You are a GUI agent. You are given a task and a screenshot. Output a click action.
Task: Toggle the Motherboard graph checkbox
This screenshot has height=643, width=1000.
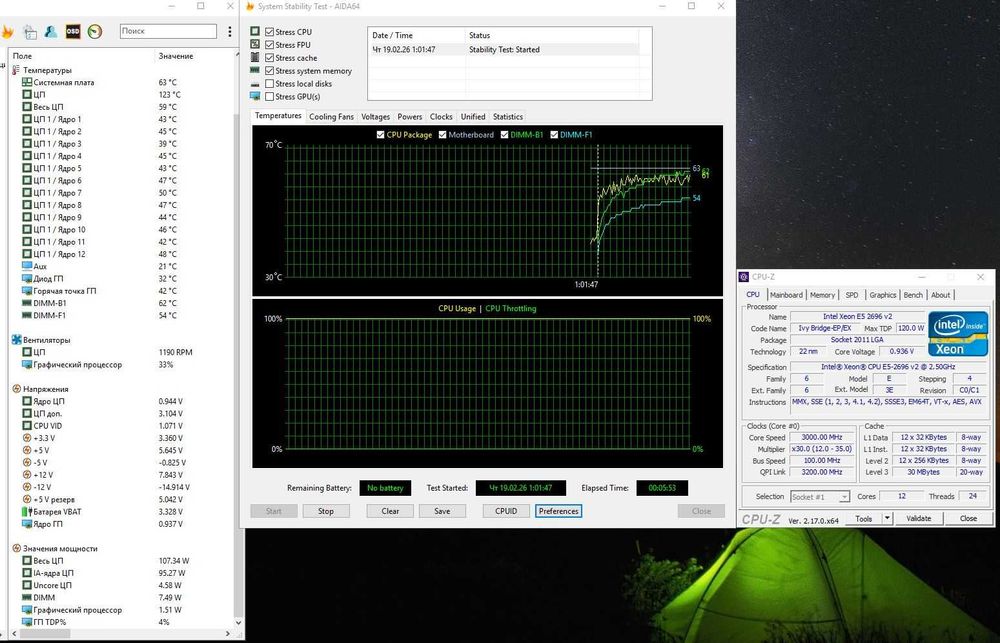pyautogui.click(x=443, y=135)
